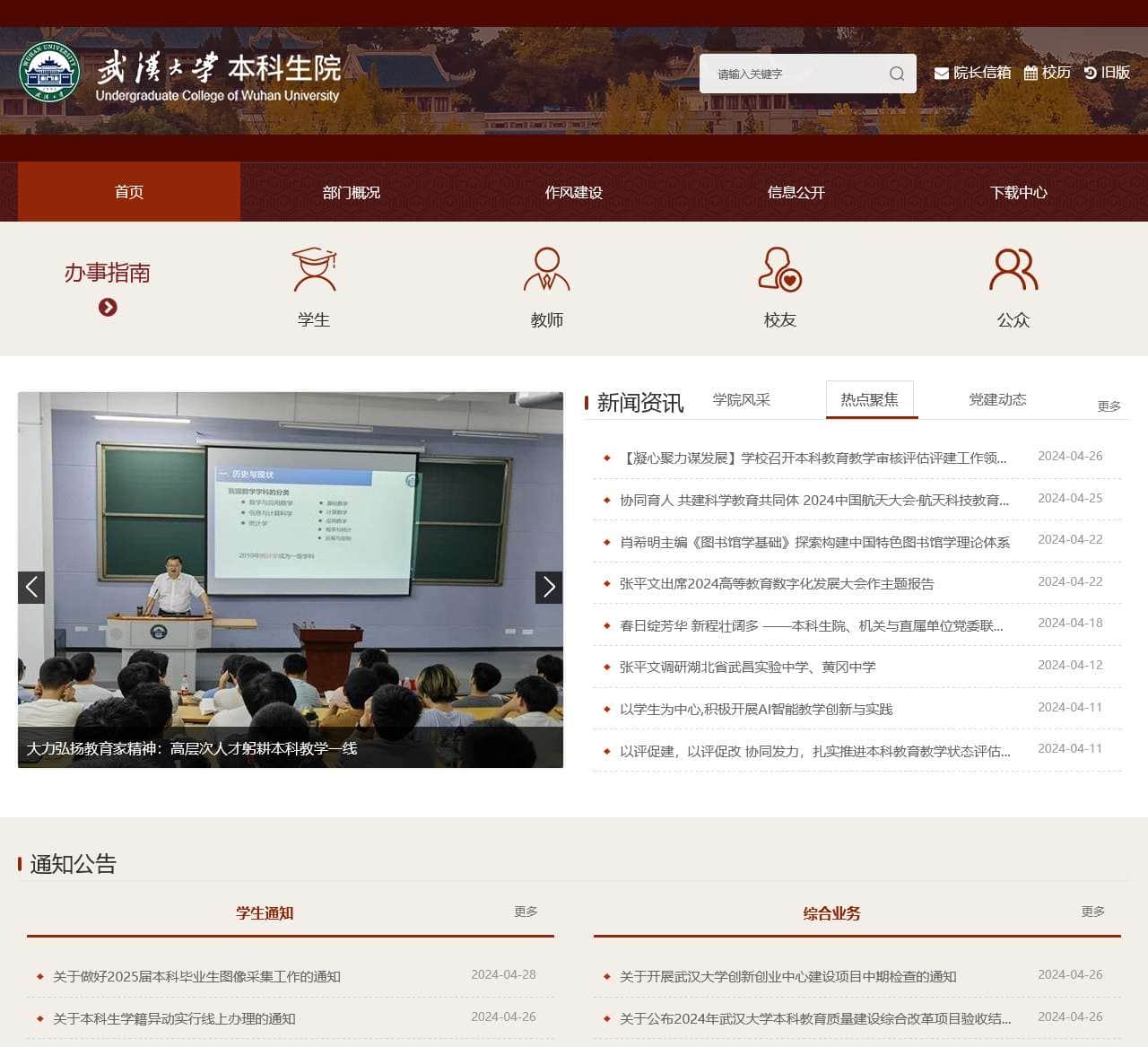Open news 张平文出席2024高等教育数字化发展大会
Viewport: 1148px width, 1047px height.
point(777,584)
